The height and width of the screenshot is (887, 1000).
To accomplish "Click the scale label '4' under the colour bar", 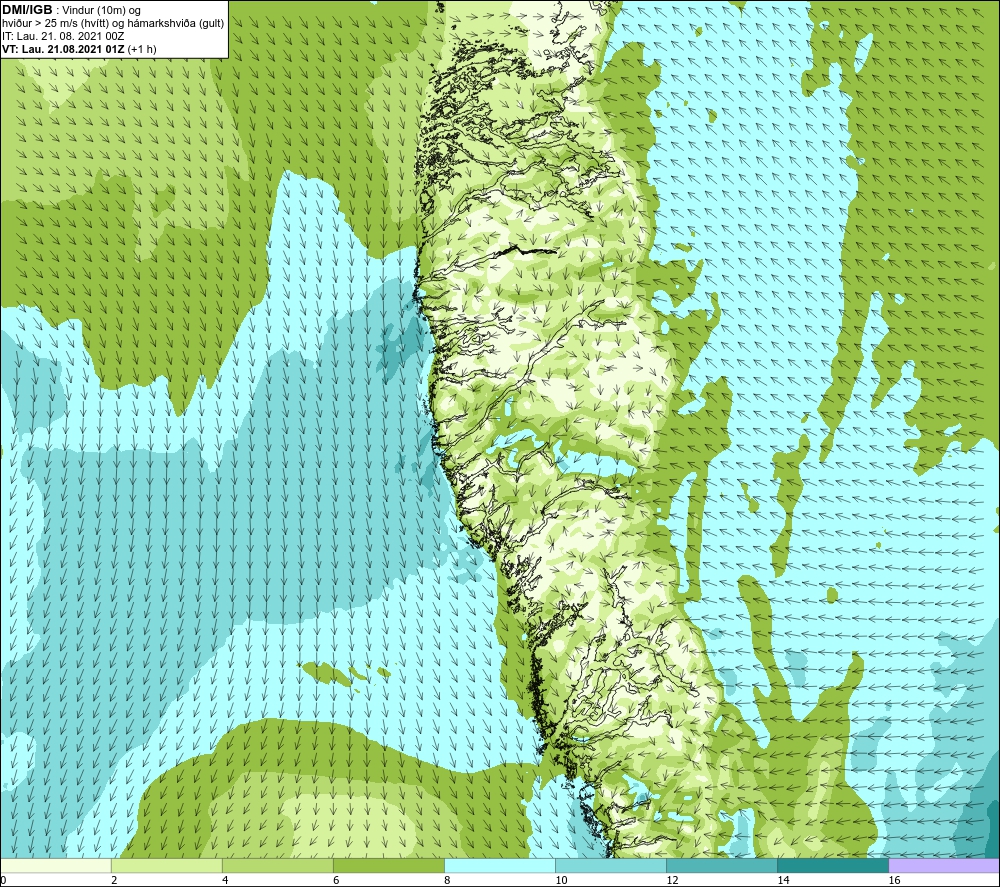I will [225, 880].
